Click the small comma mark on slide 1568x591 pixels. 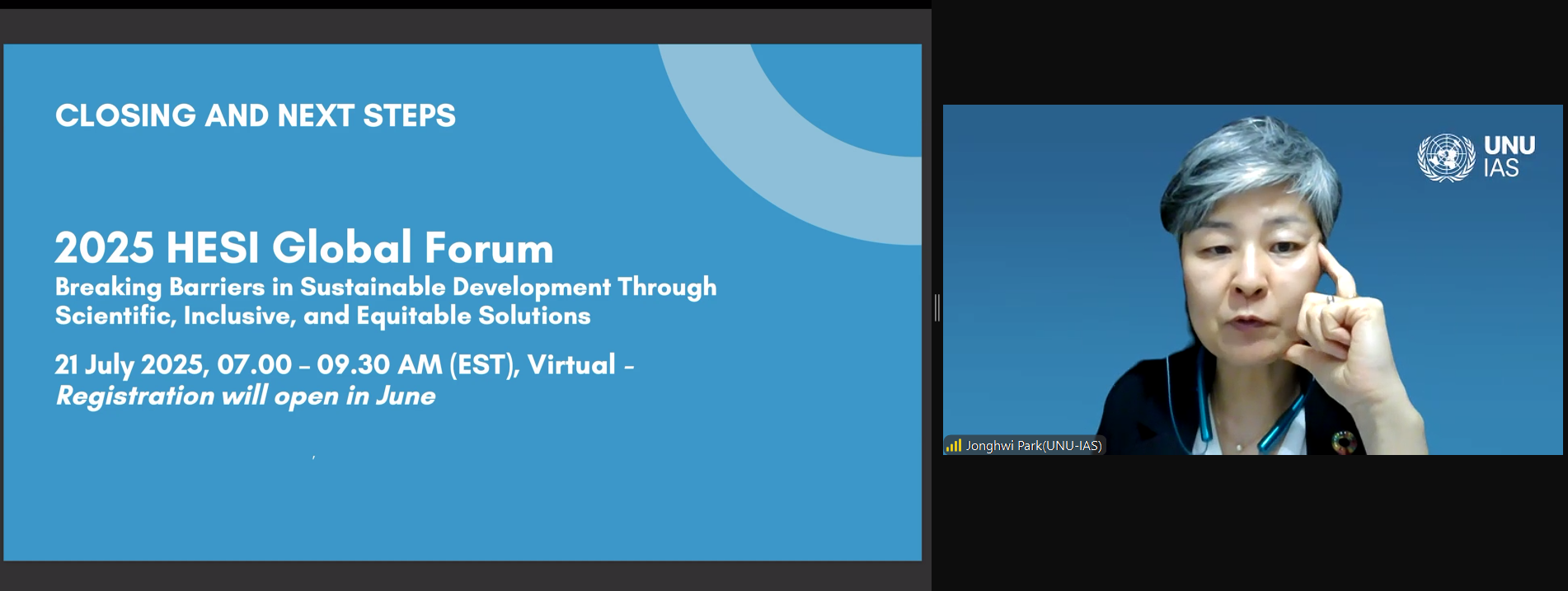click(313, 457)
